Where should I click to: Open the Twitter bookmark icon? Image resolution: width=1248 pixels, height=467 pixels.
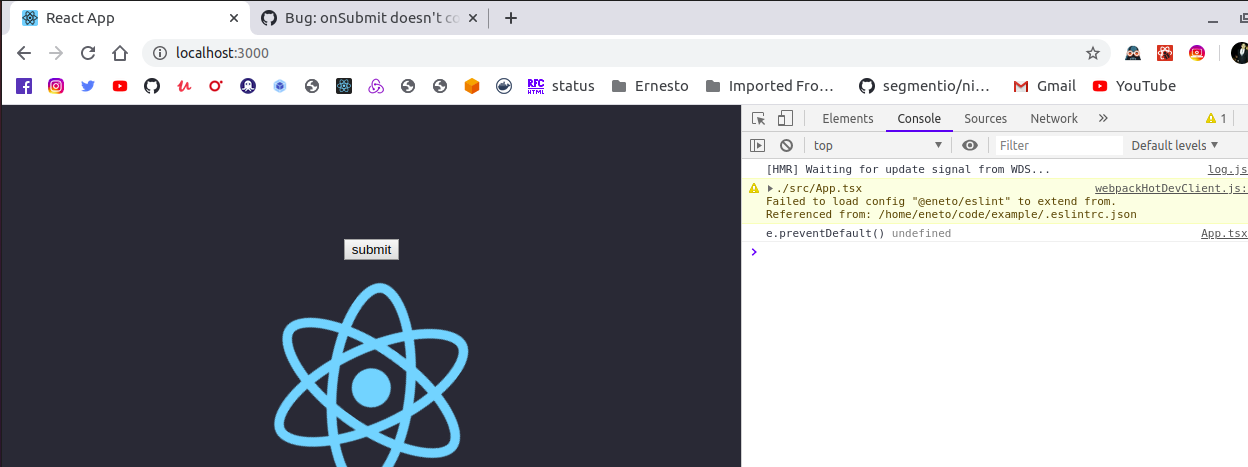point(88,86)
